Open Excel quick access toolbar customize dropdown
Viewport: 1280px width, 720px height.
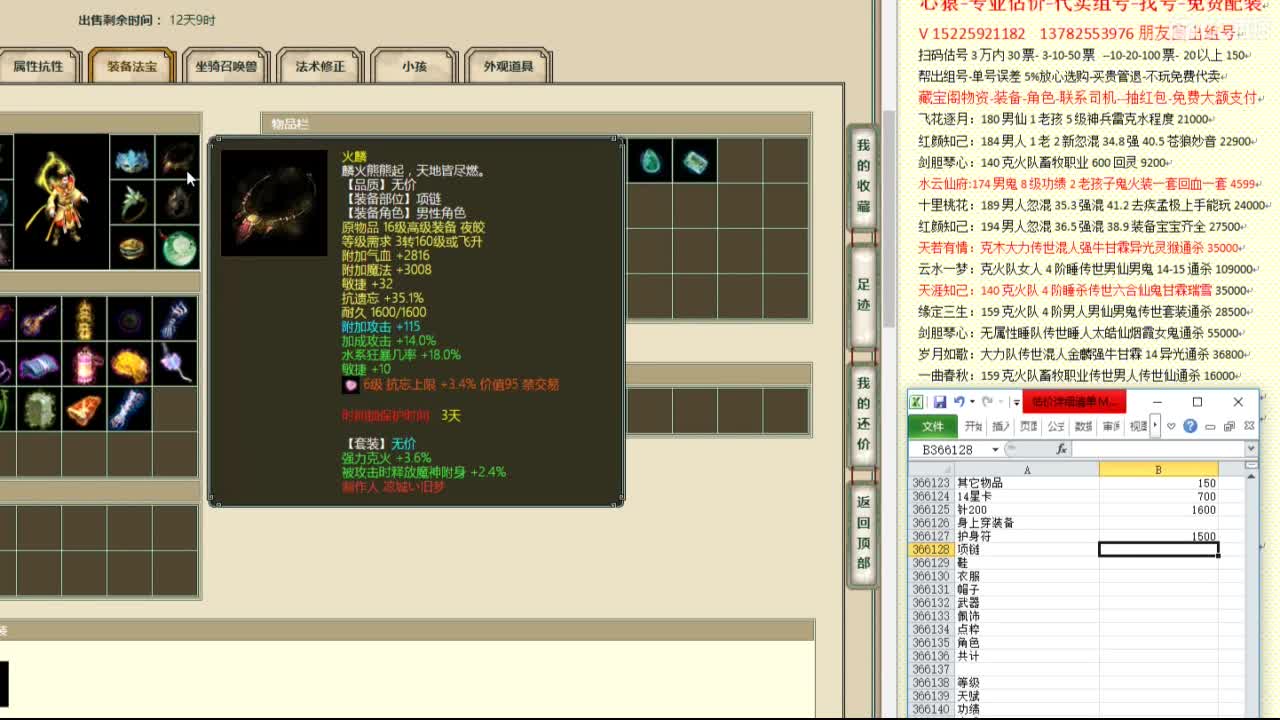pos(1016,403)
